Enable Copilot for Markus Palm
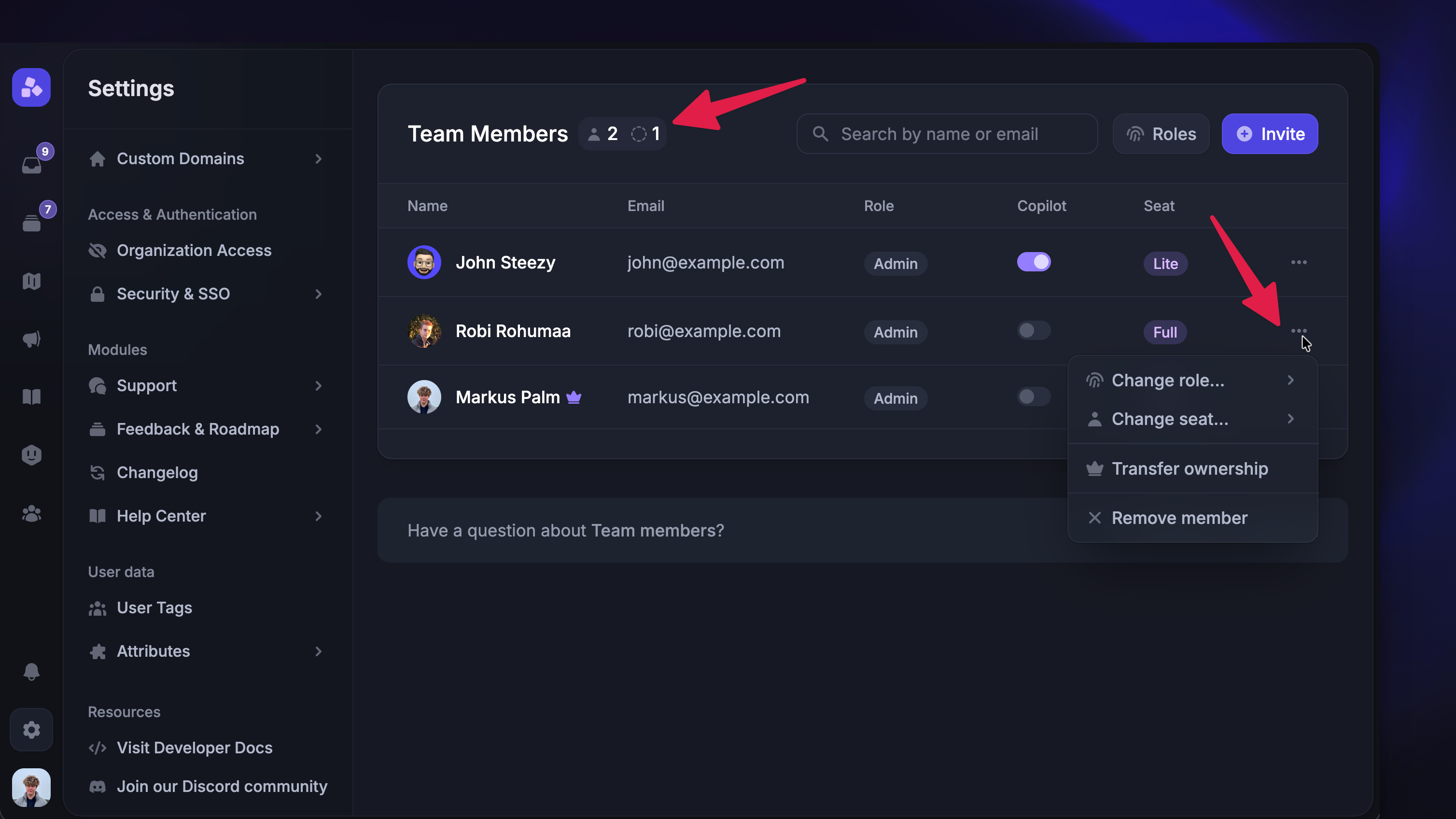The height and width of the screenshot is (819, 1456). pos(1033,397)
